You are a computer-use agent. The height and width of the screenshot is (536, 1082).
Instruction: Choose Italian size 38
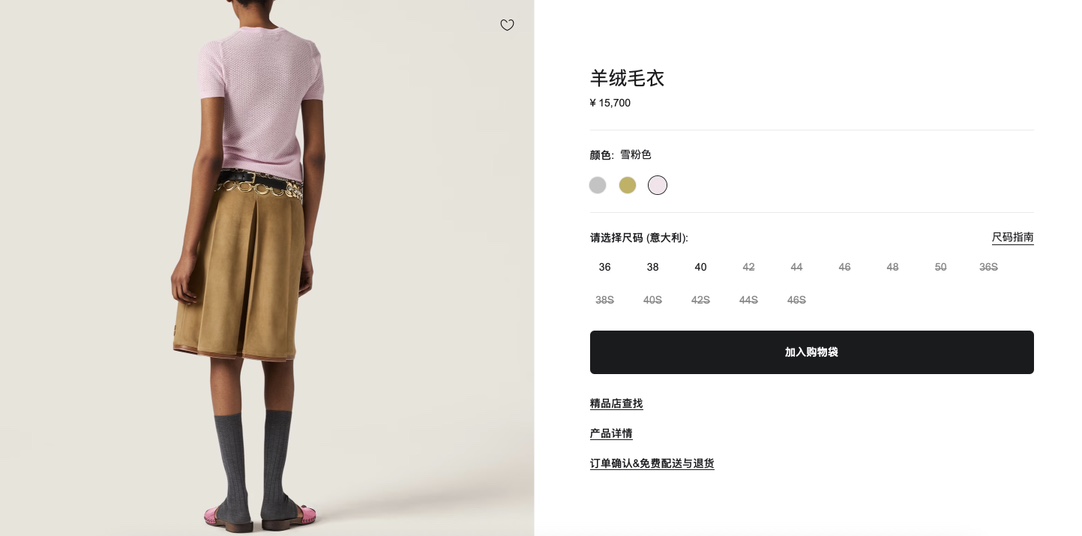coord(653,267)
